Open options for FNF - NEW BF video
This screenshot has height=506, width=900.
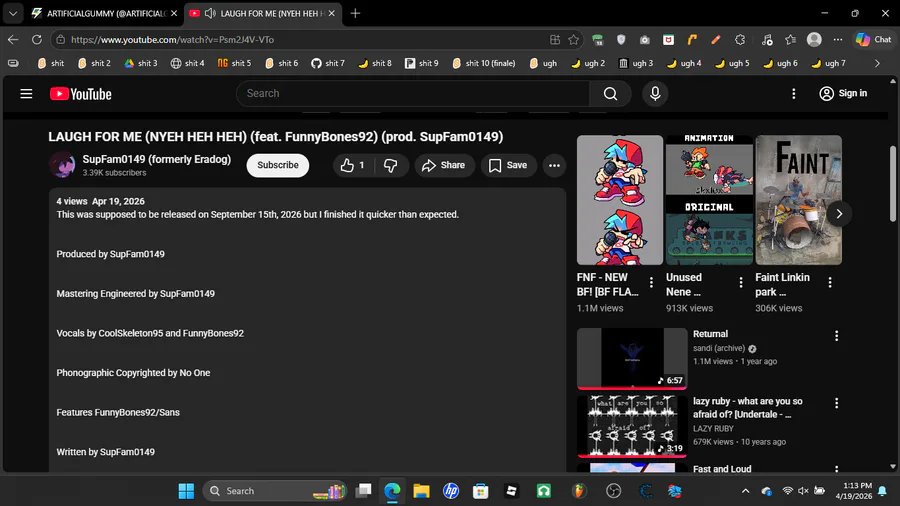pyautogui.click(x=651, y=282)
